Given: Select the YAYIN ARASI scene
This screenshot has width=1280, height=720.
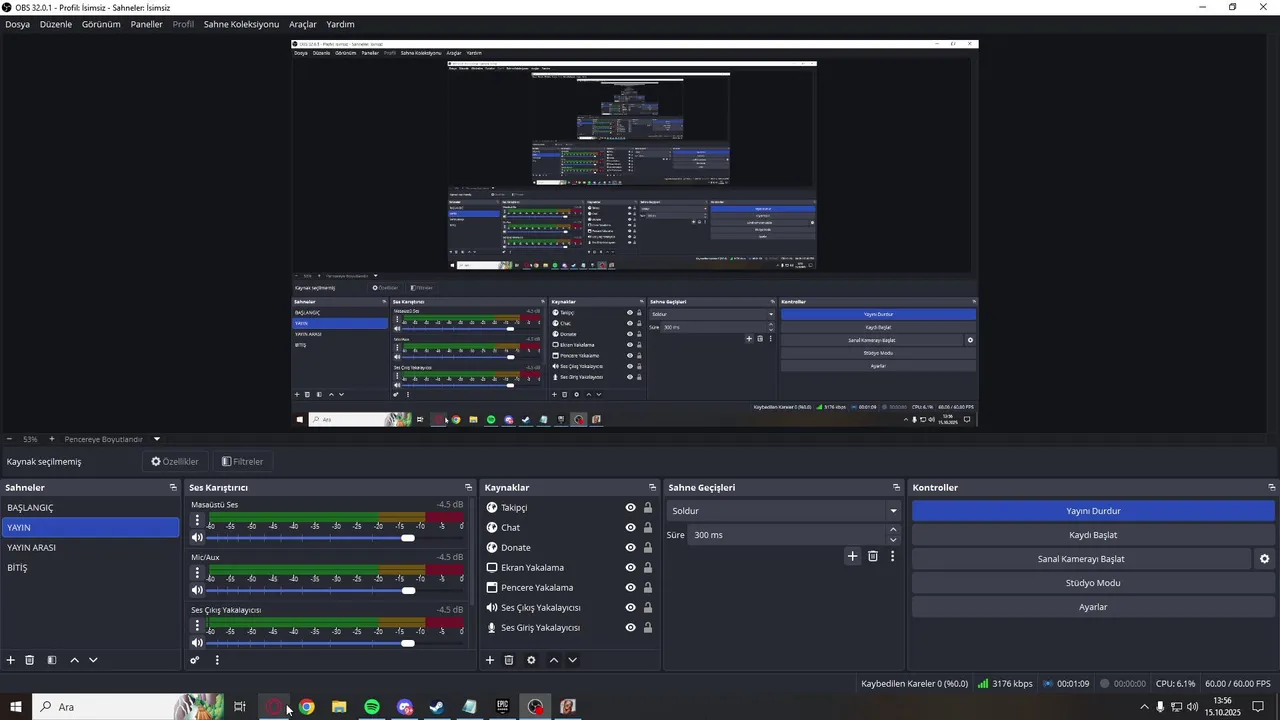Looking at the screenshot, I should point(90,548).
